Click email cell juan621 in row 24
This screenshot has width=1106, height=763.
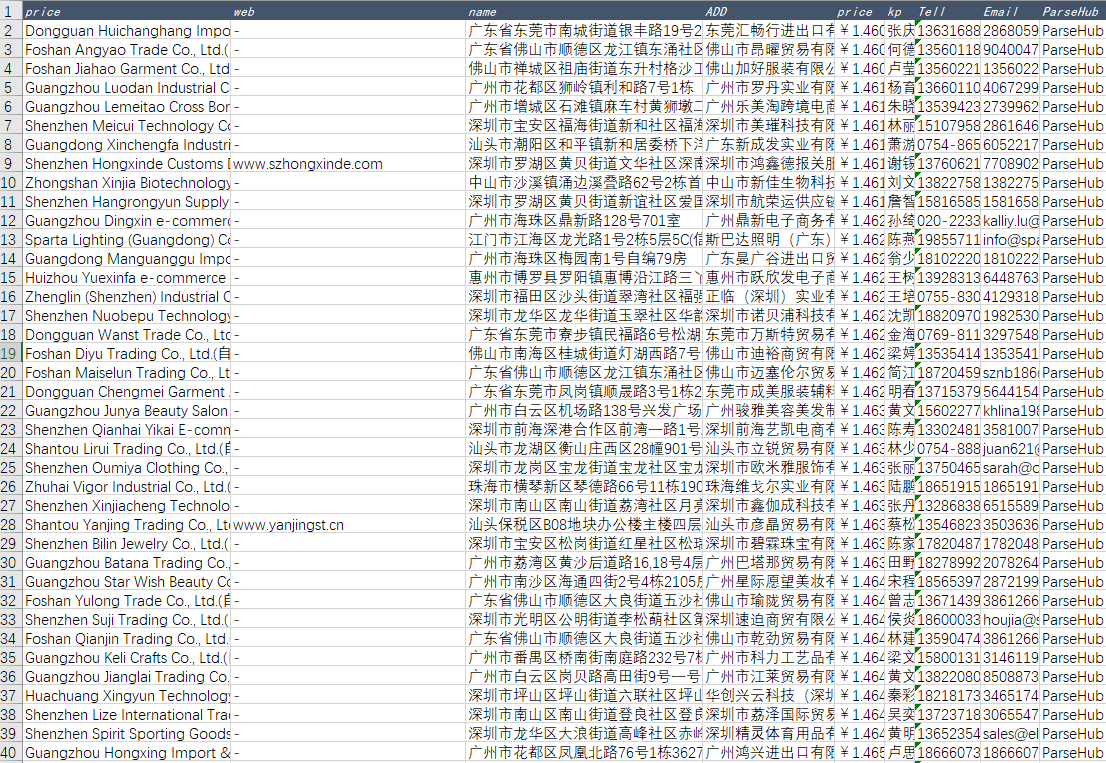pos(1010,448)
